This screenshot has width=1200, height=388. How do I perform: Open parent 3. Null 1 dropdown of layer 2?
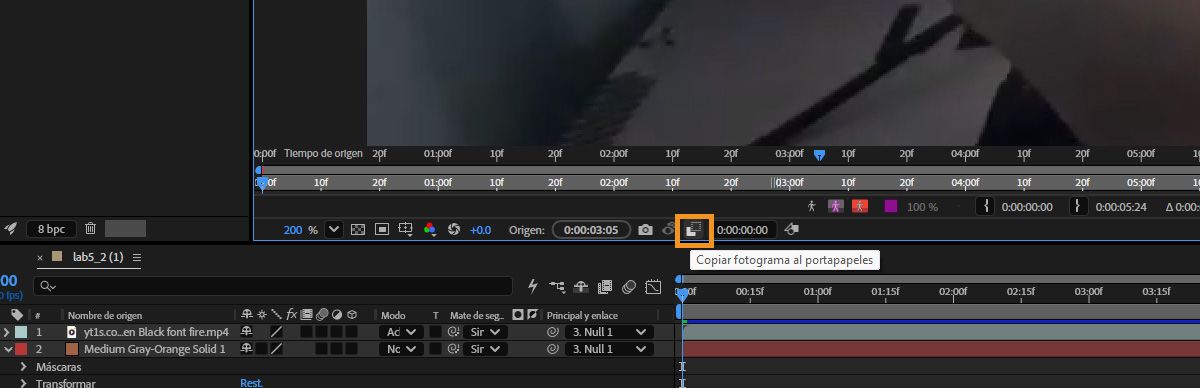[609, 349]
